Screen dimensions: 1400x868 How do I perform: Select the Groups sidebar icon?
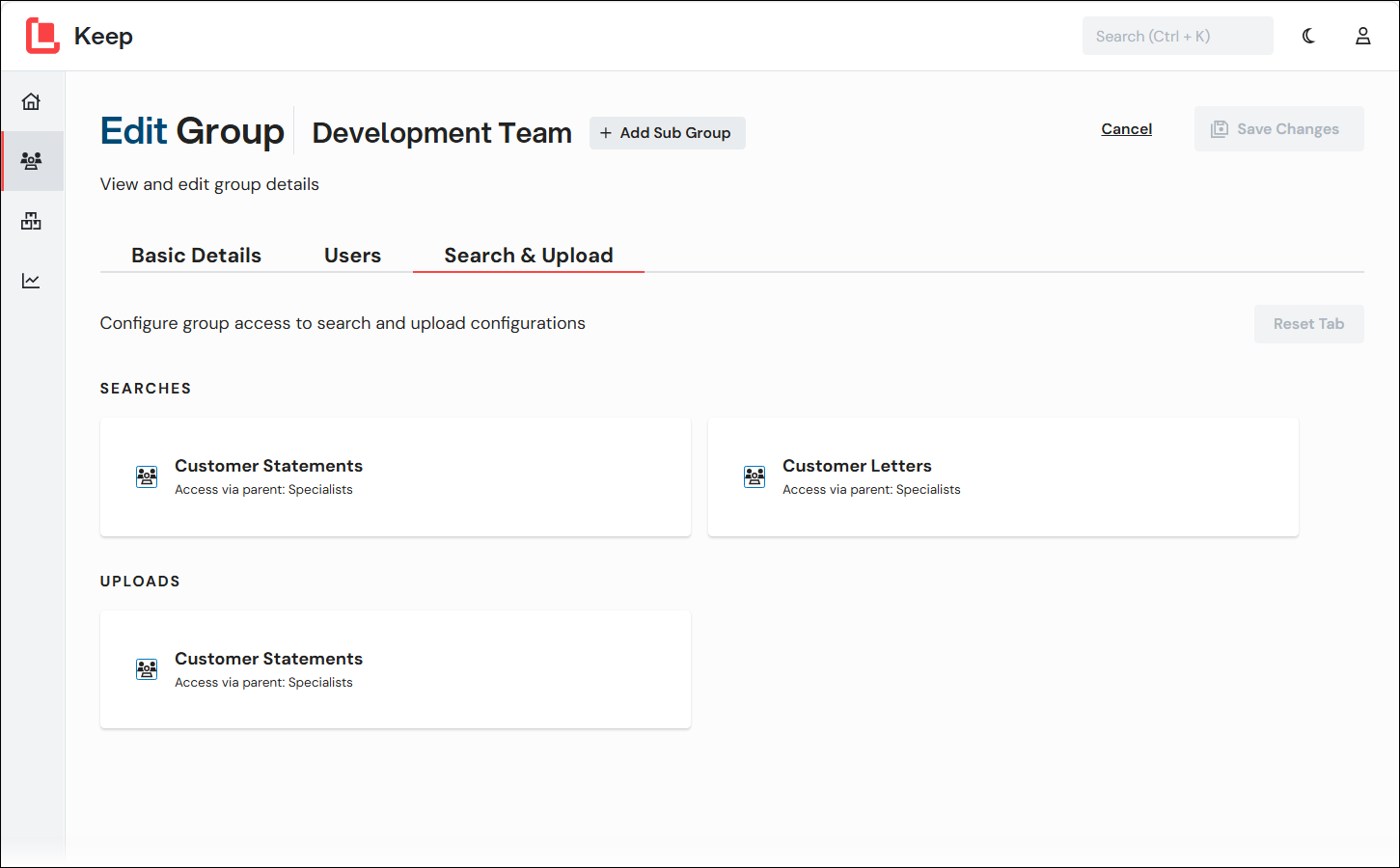31,161
